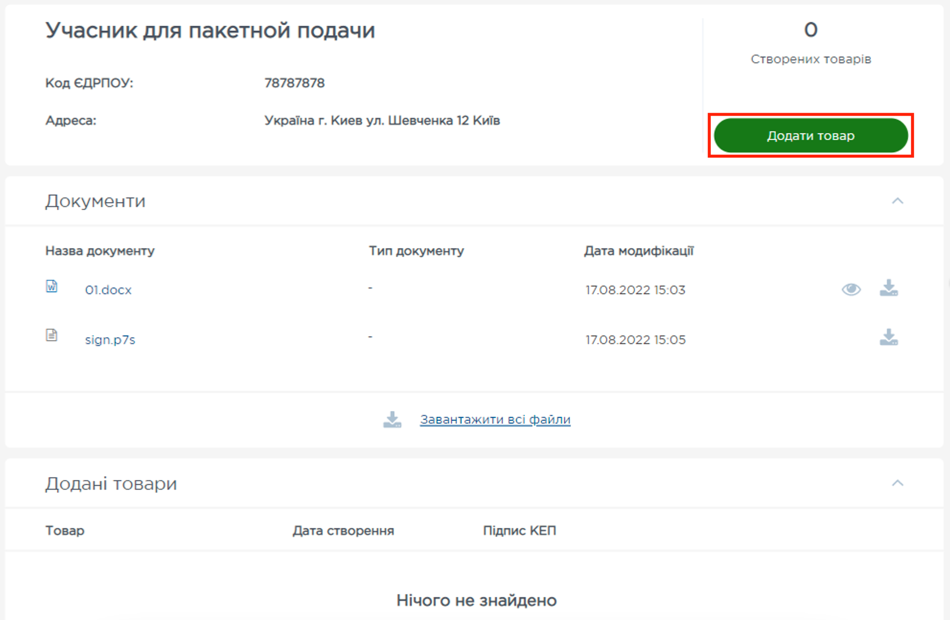Download the 01.docx file
951x620 pixels.
tap(889, 289)
